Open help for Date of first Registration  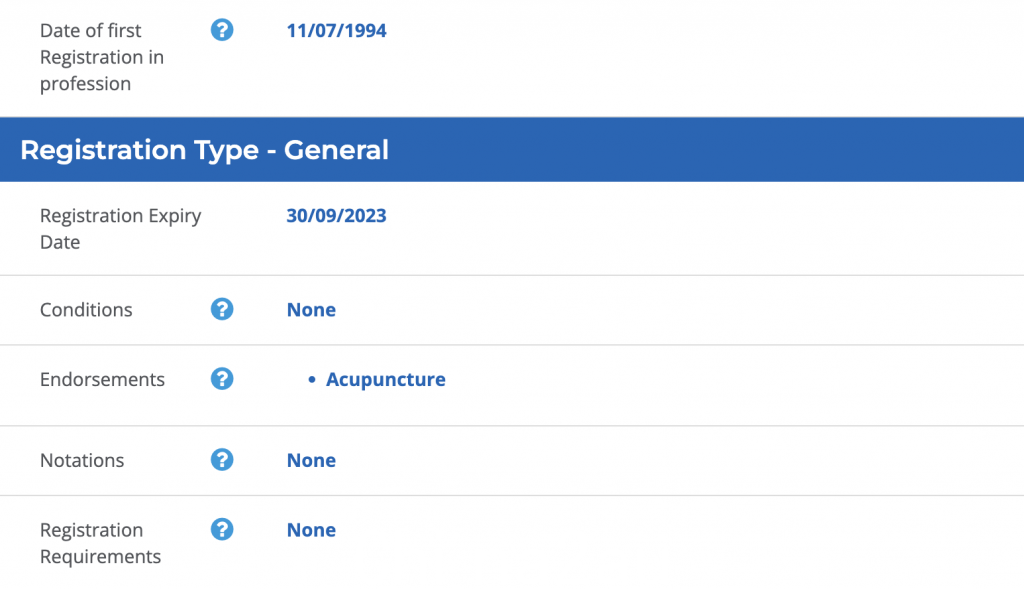click(222, 30)
